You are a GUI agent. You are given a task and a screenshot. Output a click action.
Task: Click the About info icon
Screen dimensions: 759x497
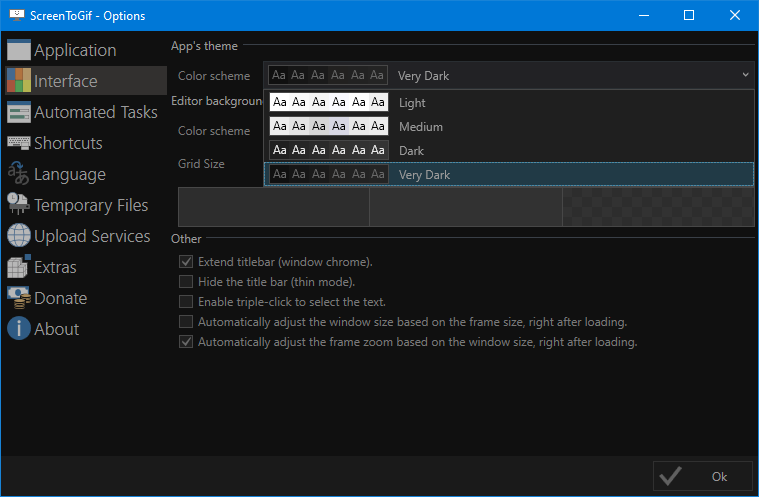click(x=19, y=329)
